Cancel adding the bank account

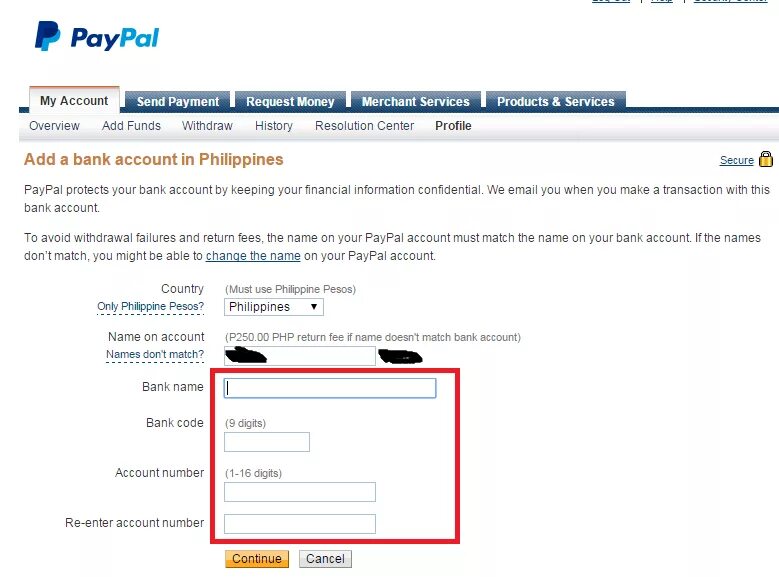pos(325,559)
